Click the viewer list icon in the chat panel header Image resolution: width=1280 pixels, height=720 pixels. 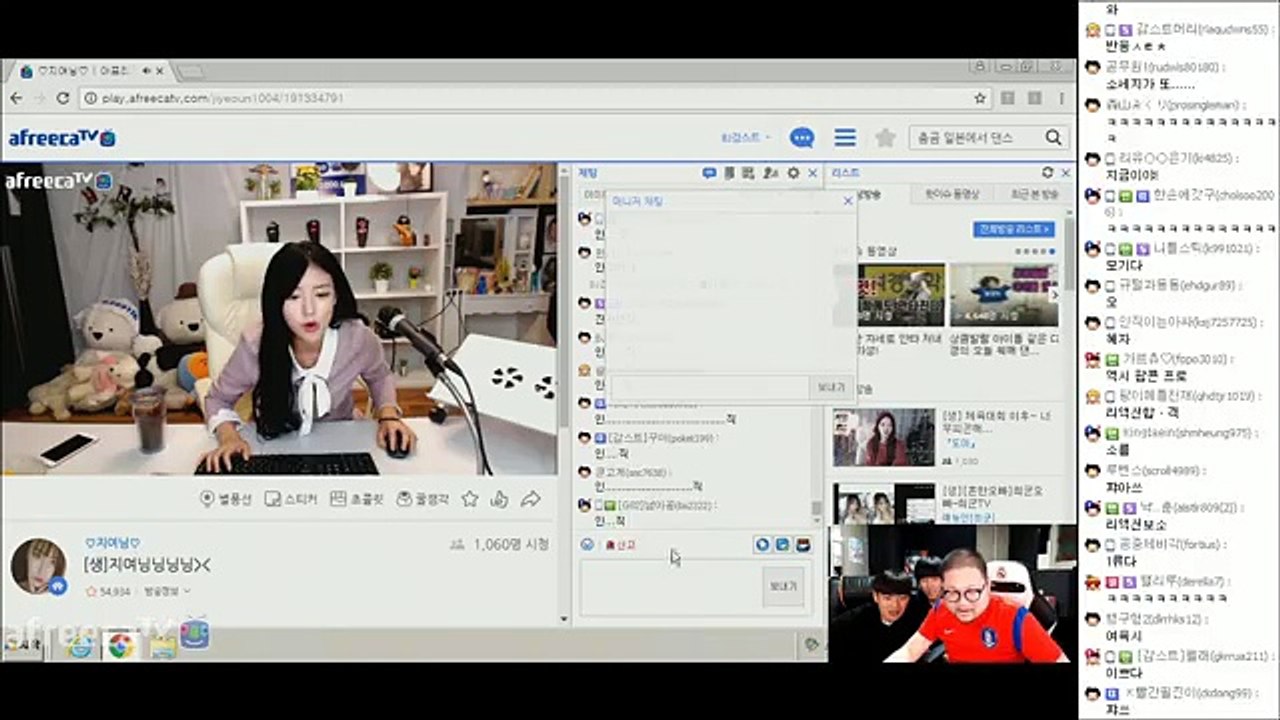tap(771, 173)
